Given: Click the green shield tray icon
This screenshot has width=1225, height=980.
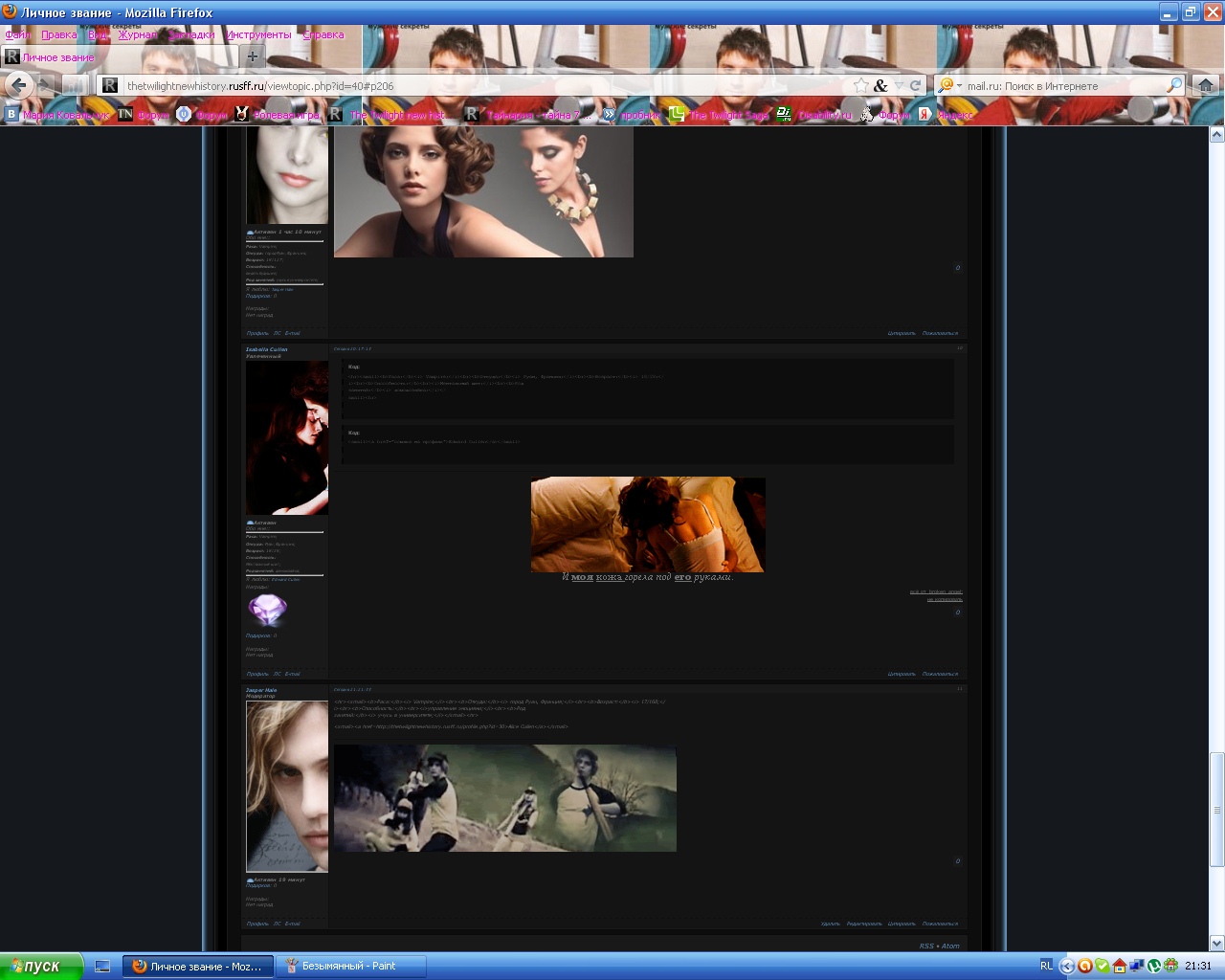Looking at the screenshot, I should (1102, 966).
